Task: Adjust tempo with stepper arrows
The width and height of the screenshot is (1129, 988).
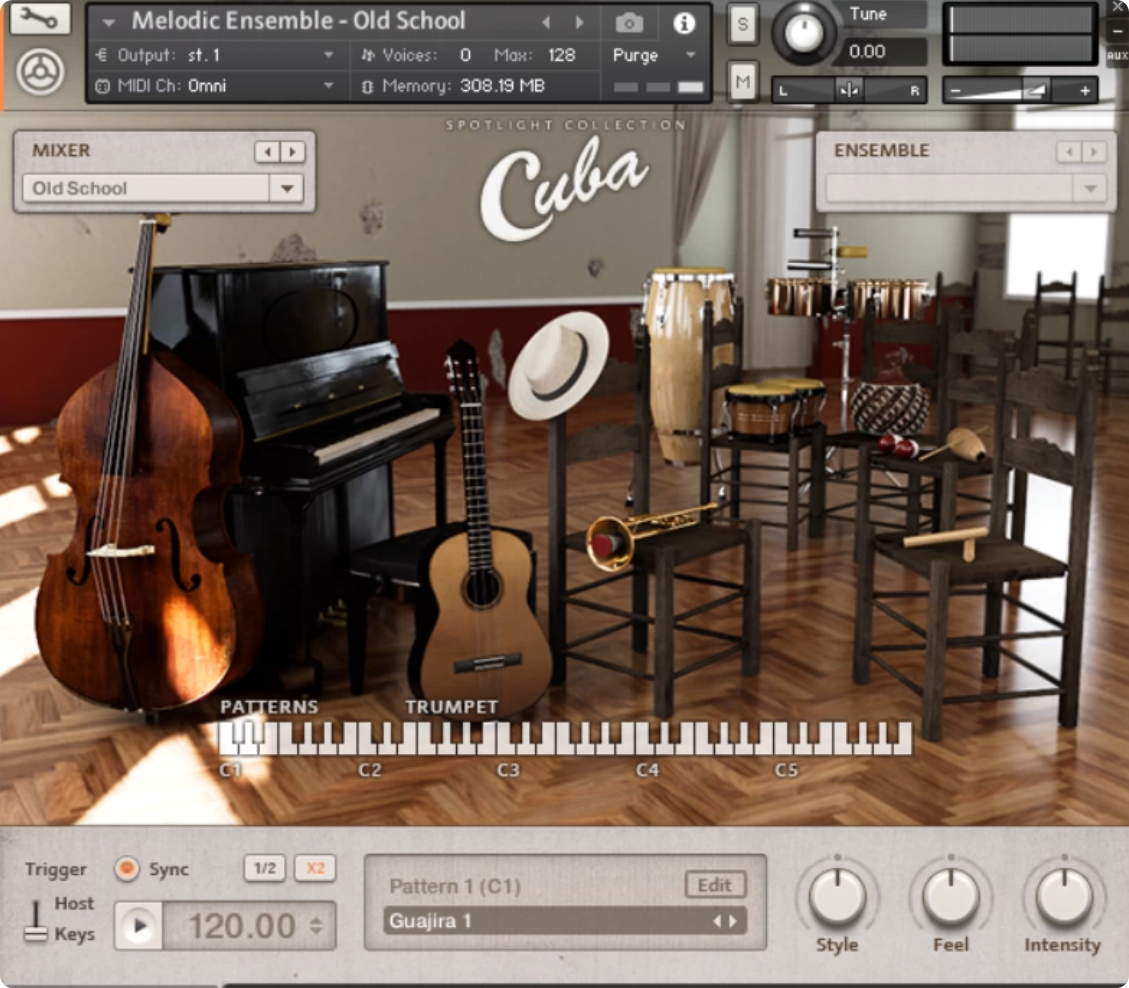Action: click(316, 926)
